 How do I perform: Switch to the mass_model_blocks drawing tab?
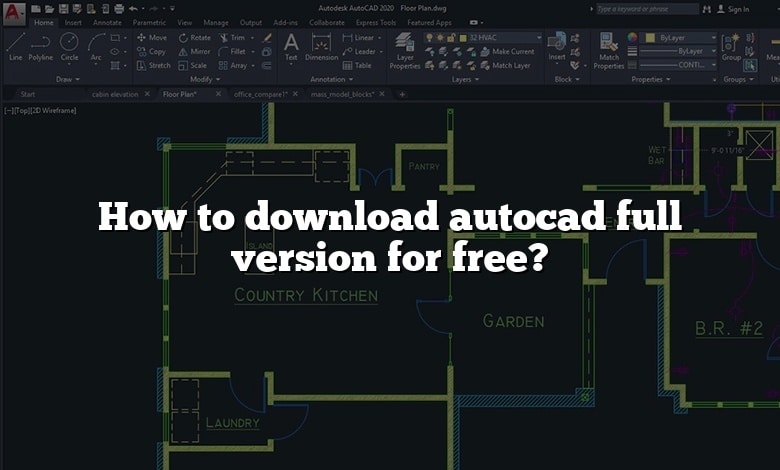(x=343, y=94)
